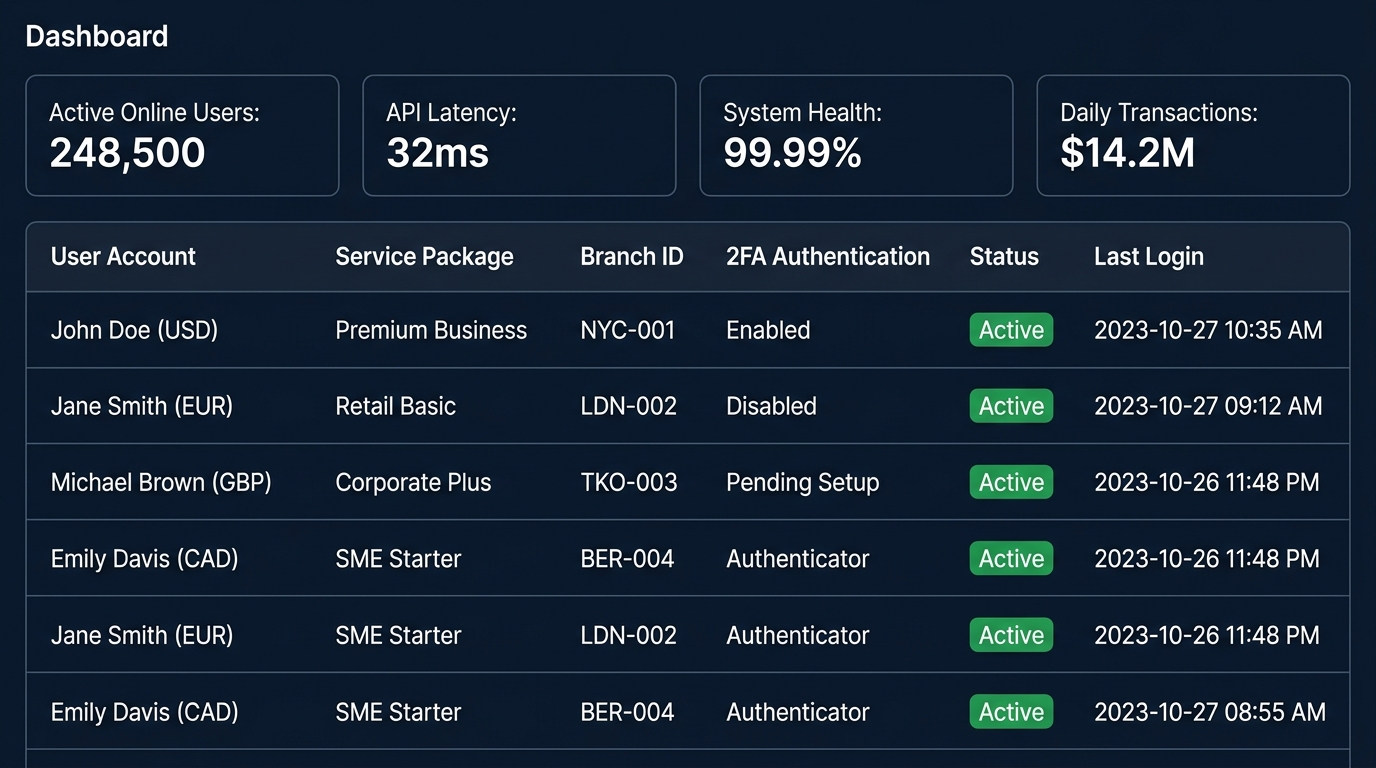Sort by the Branch ID column header
The image size is (1376, 768).
[x=631, y=257]
